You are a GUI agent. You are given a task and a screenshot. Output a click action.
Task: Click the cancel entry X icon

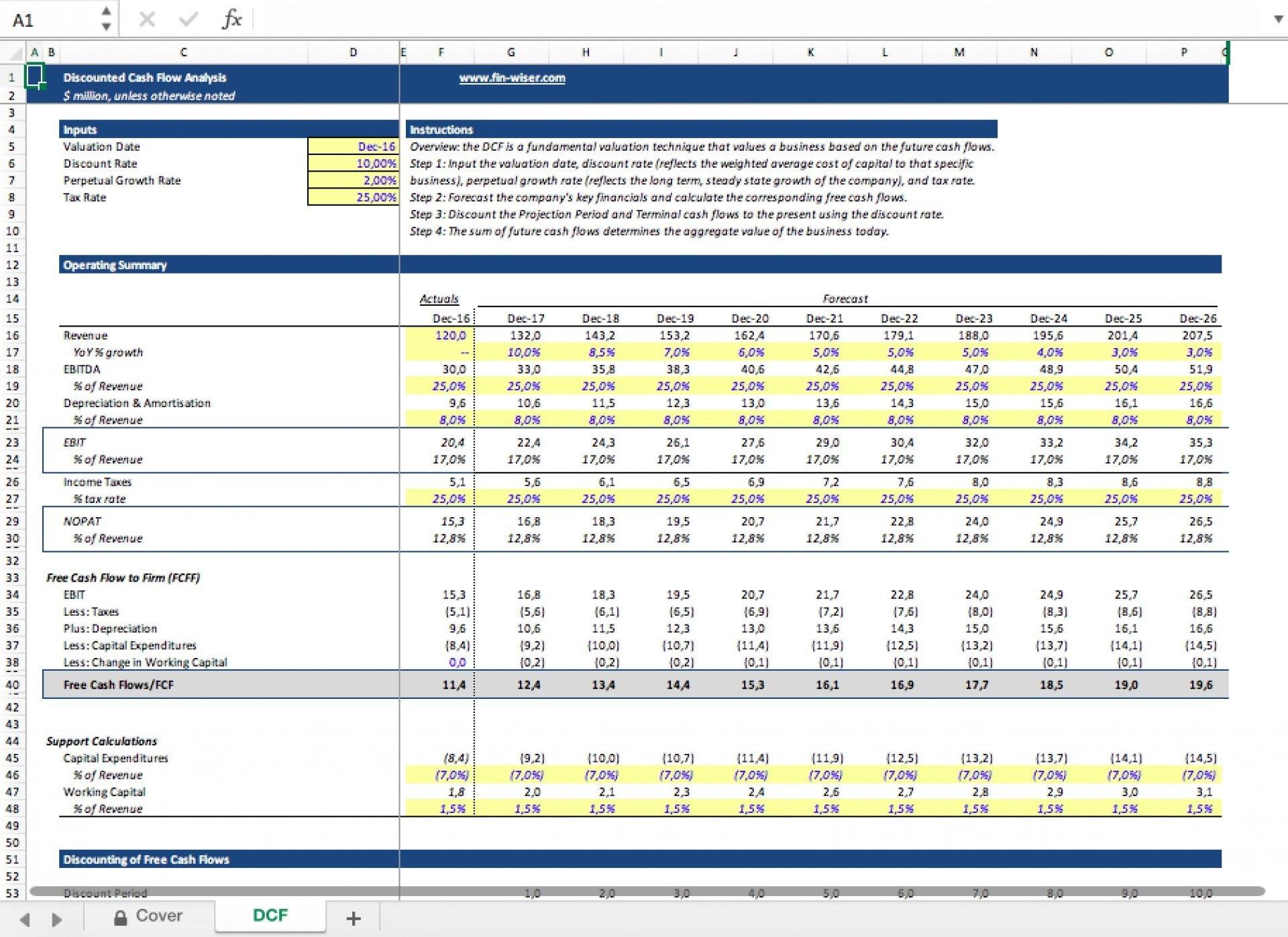[x=147, y=19]
